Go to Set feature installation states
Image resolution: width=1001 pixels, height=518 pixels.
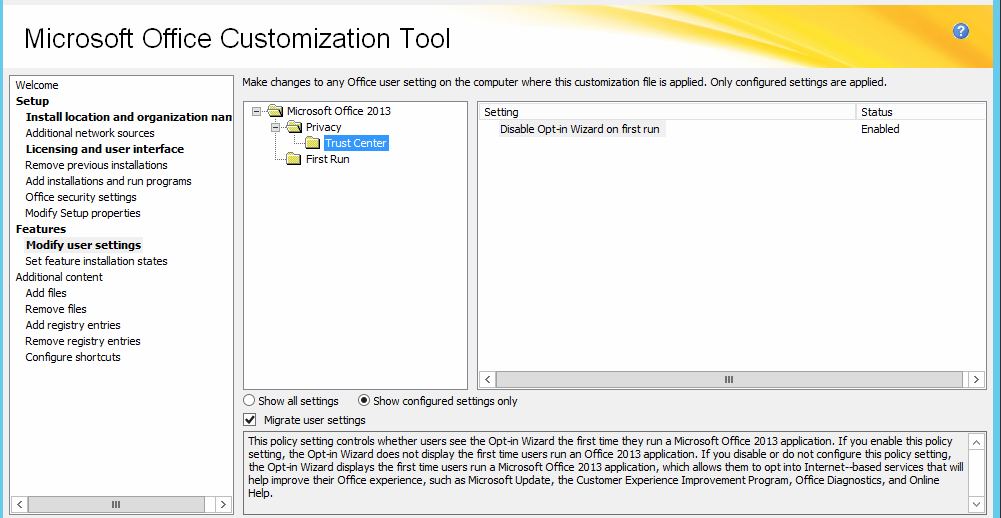tap(96, 261)
